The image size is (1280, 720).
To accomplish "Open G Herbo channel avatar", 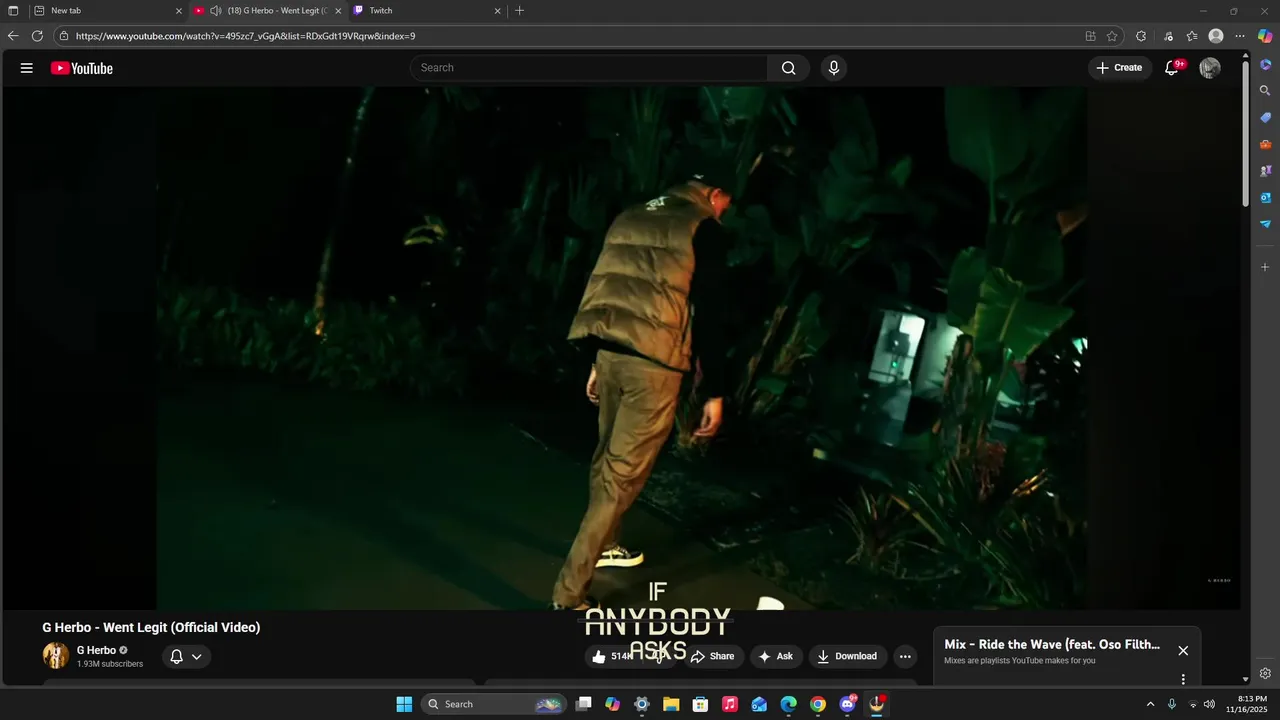I will tap(55, 656).
